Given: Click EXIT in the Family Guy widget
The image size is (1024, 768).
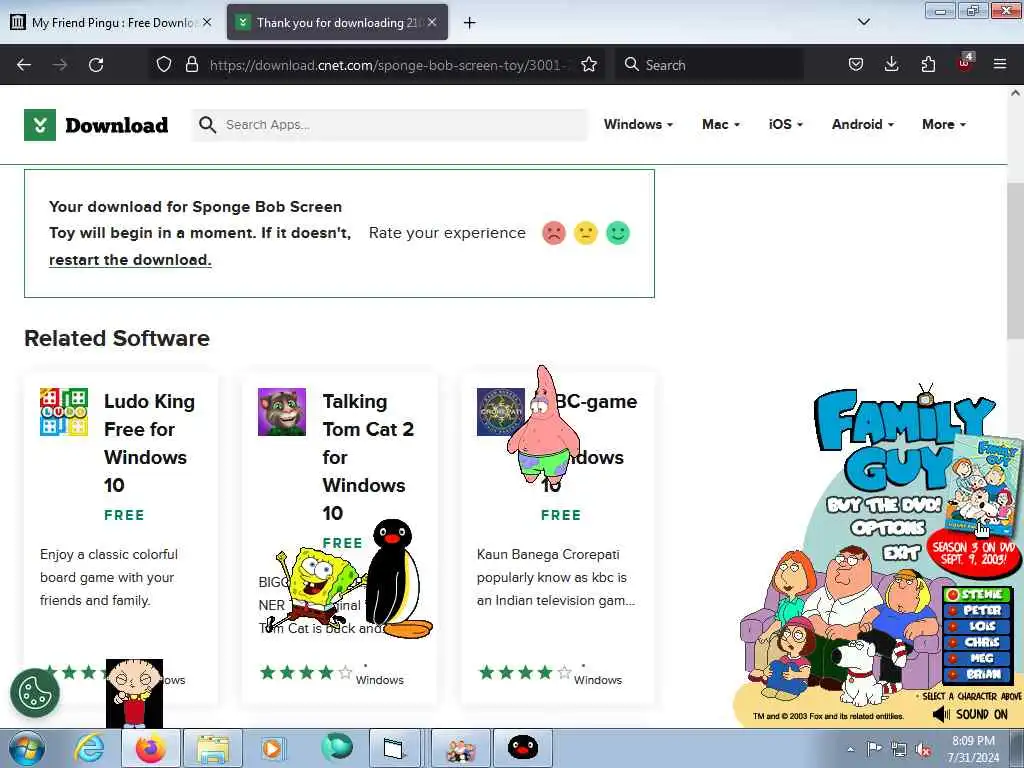Looking at the screenshot, I should point(901,553).
